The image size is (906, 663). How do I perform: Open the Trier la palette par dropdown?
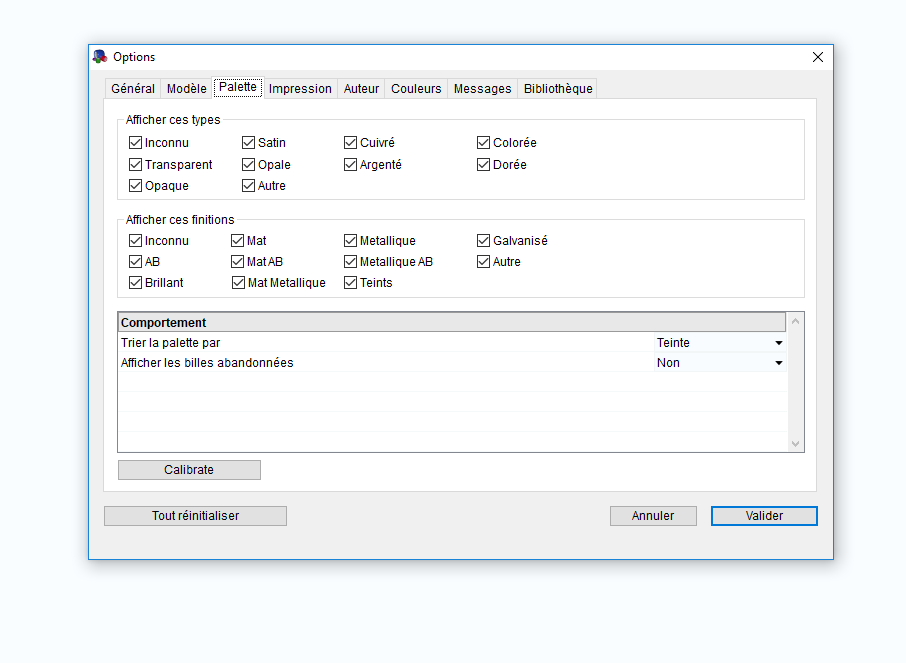pos(778,343)
